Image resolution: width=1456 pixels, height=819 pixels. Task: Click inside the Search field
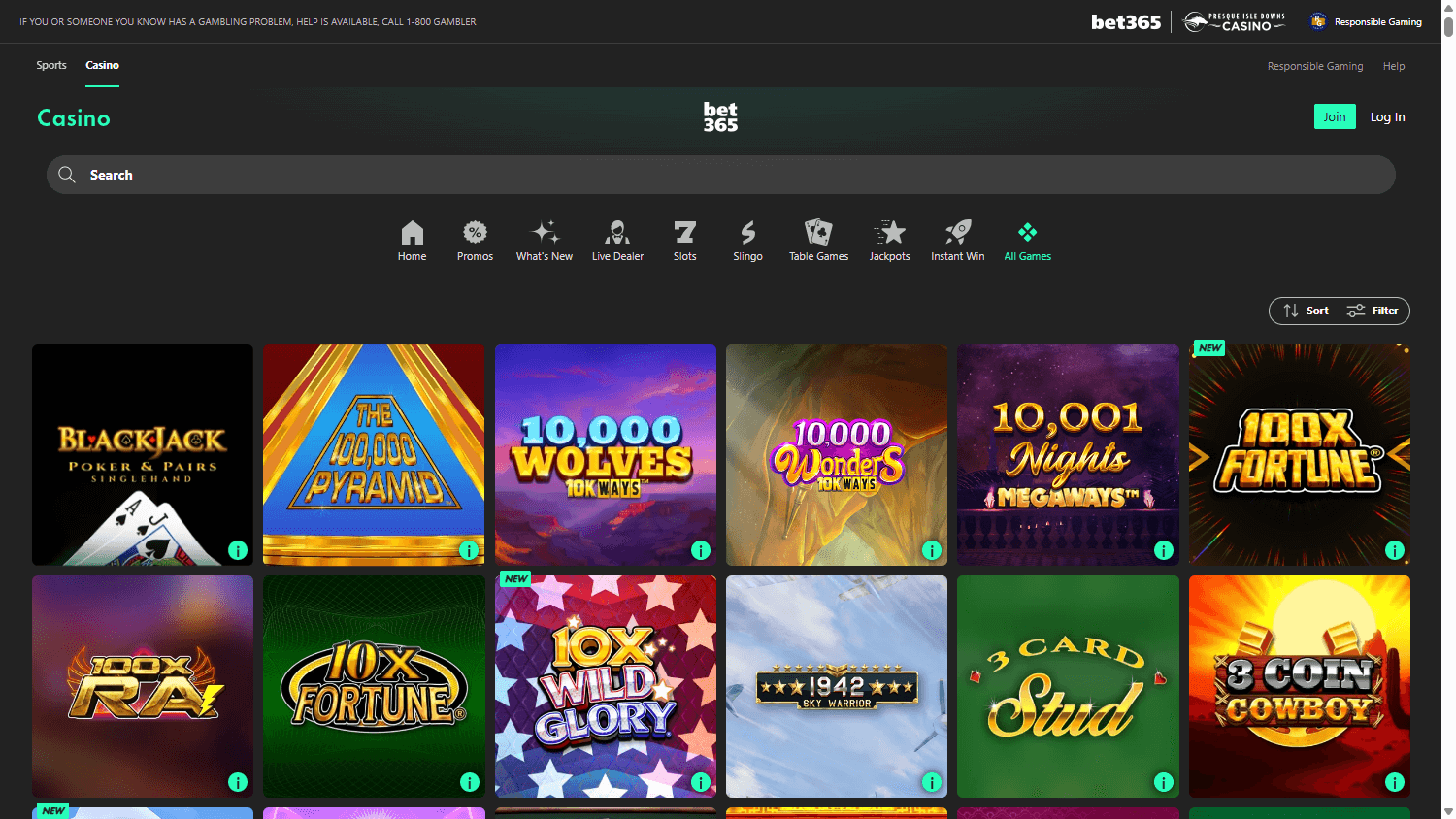tap(388, 175)
